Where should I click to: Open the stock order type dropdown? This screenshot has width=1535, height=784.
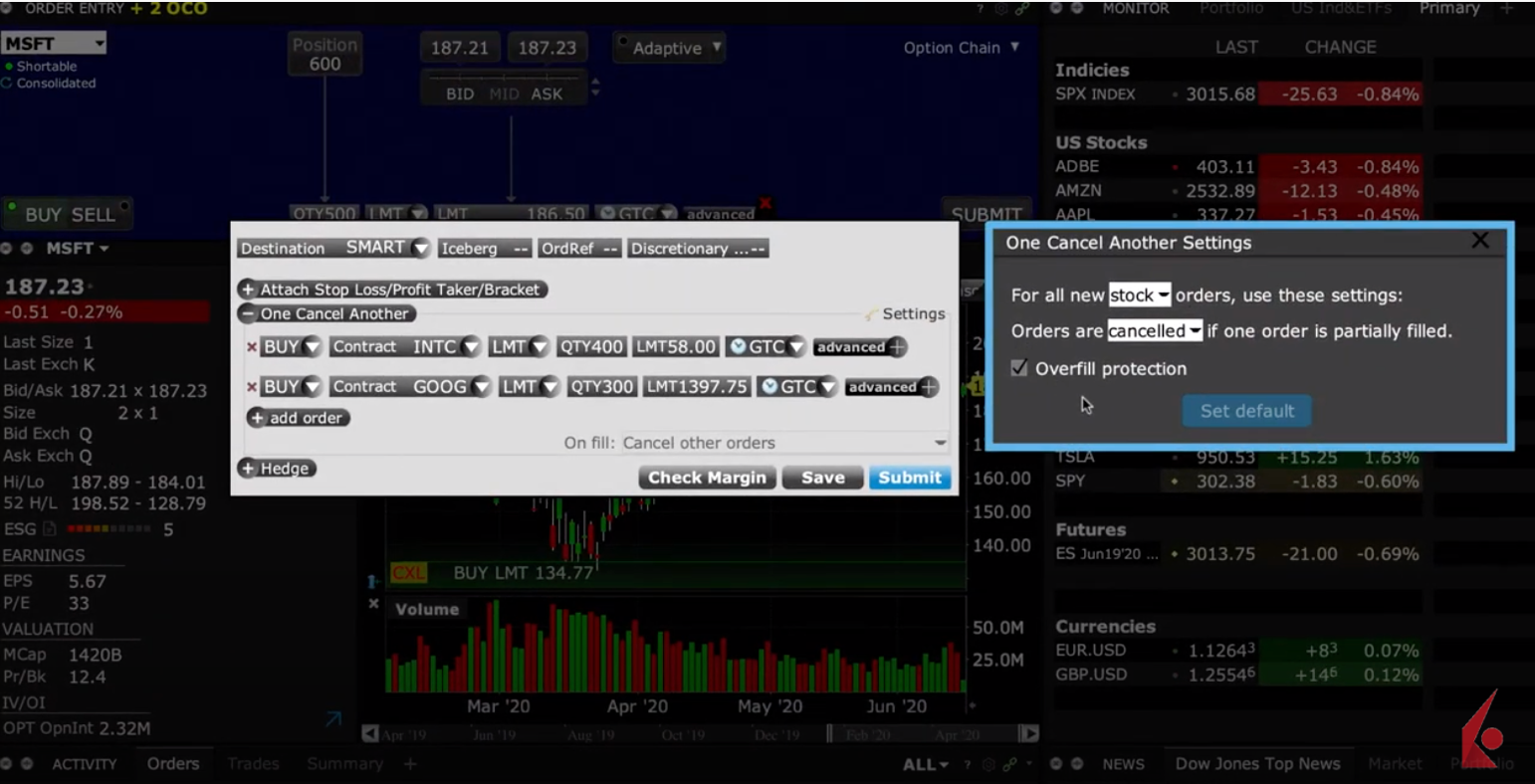pos(1139,295)
